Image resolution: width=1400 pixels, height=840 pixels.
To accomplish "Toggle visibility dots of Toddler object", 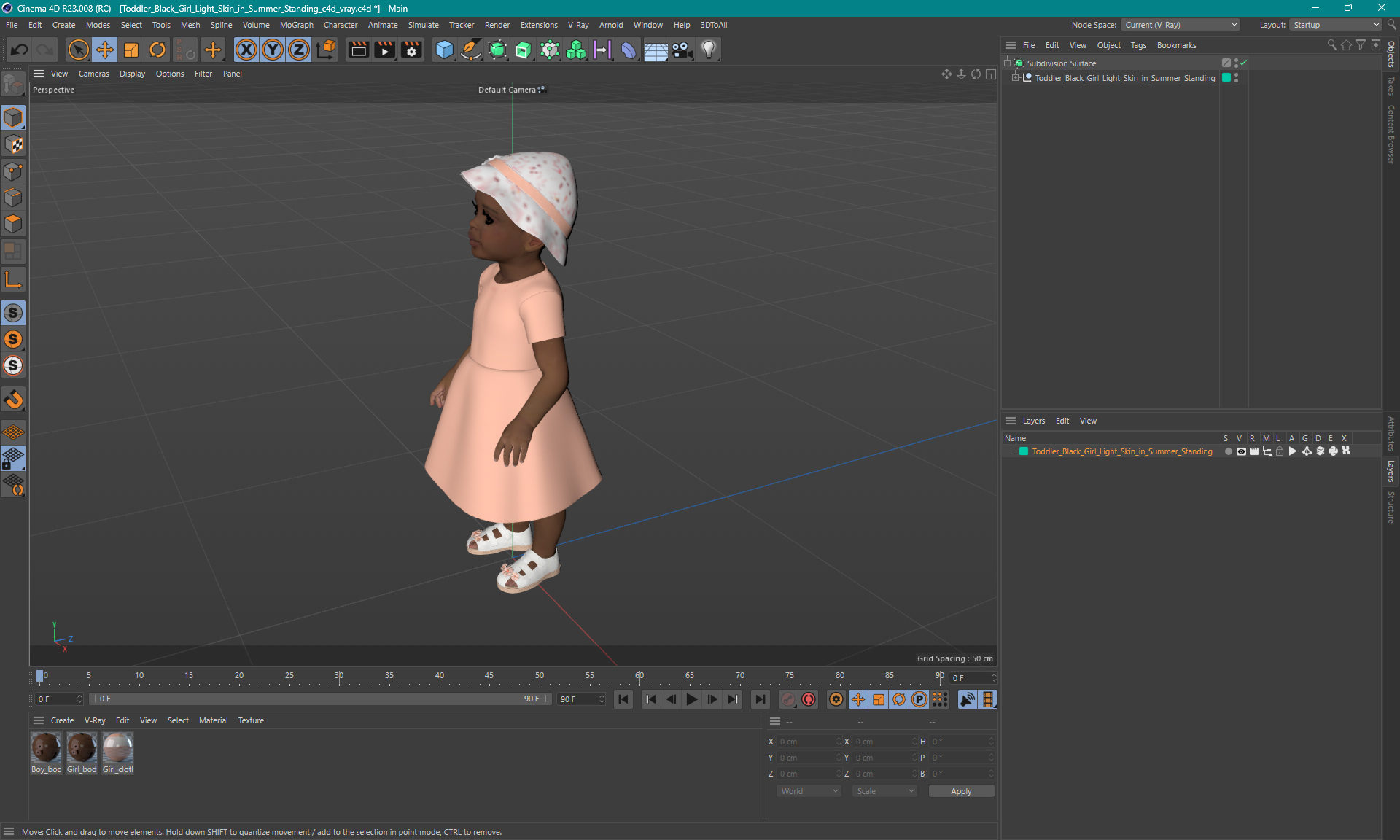I will 1236,77.
